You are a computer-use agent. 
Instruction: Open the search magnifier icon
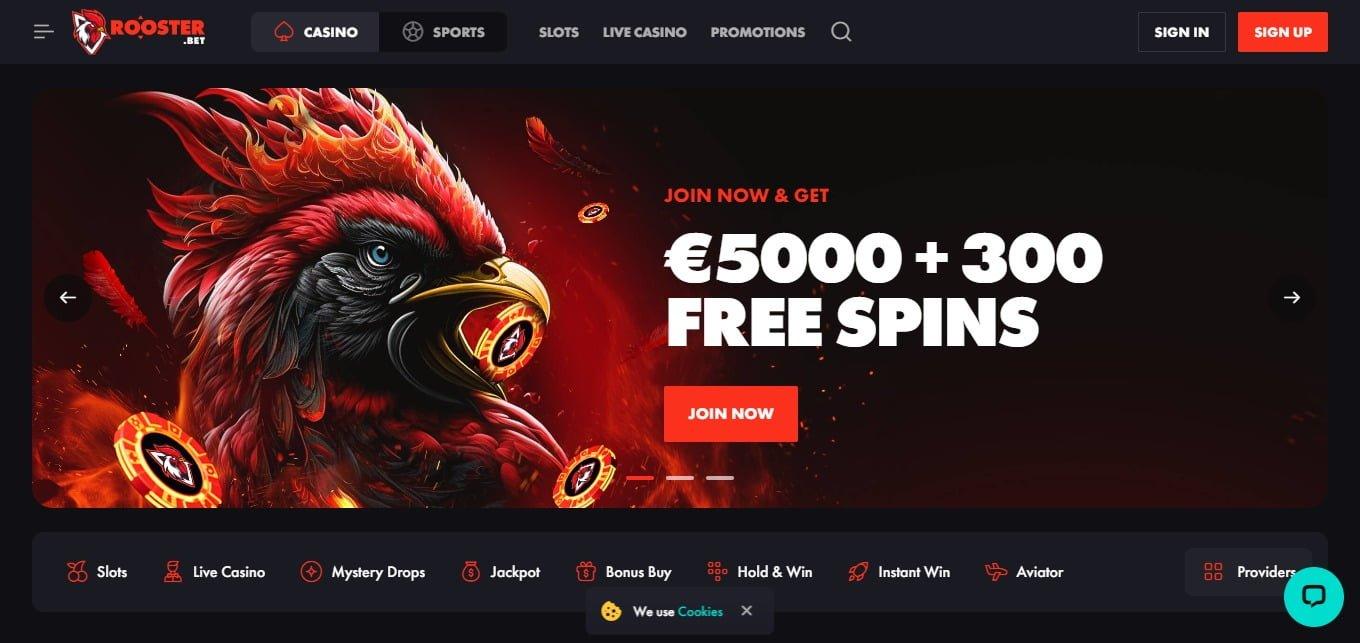coord(841,32)
